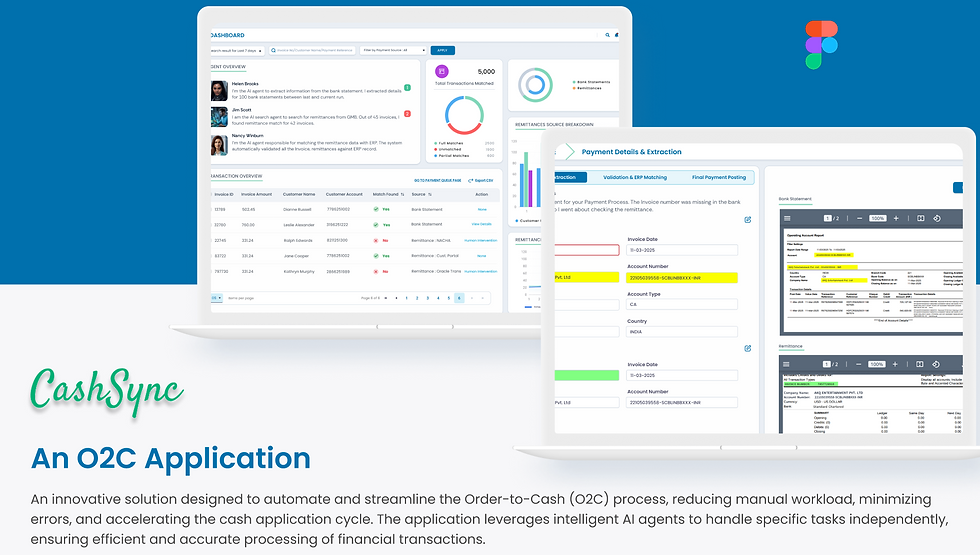Click the Export CSV button
Viewport: 980px width, 555px height.
click(x=481, y=181)
